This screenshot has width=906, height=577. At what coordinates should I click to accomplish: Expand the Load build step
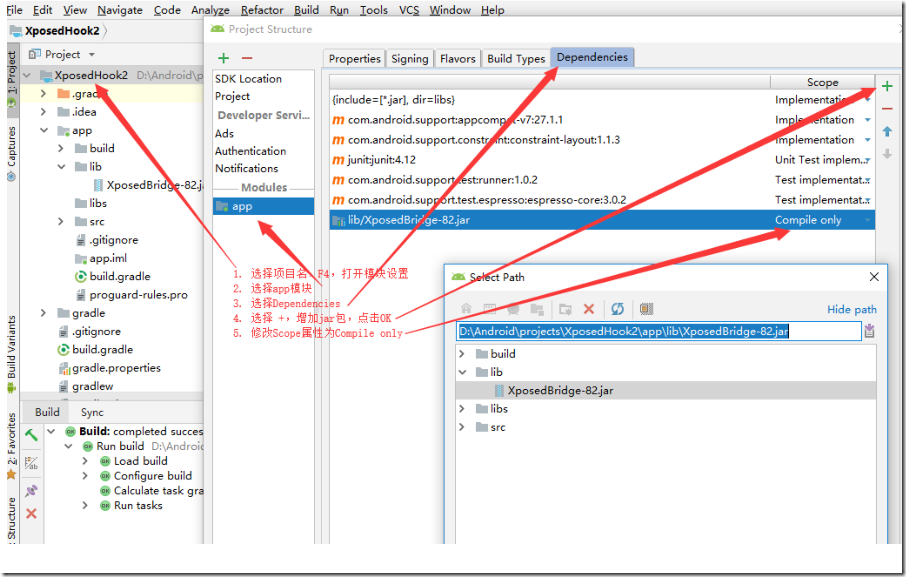pos(85,461)
